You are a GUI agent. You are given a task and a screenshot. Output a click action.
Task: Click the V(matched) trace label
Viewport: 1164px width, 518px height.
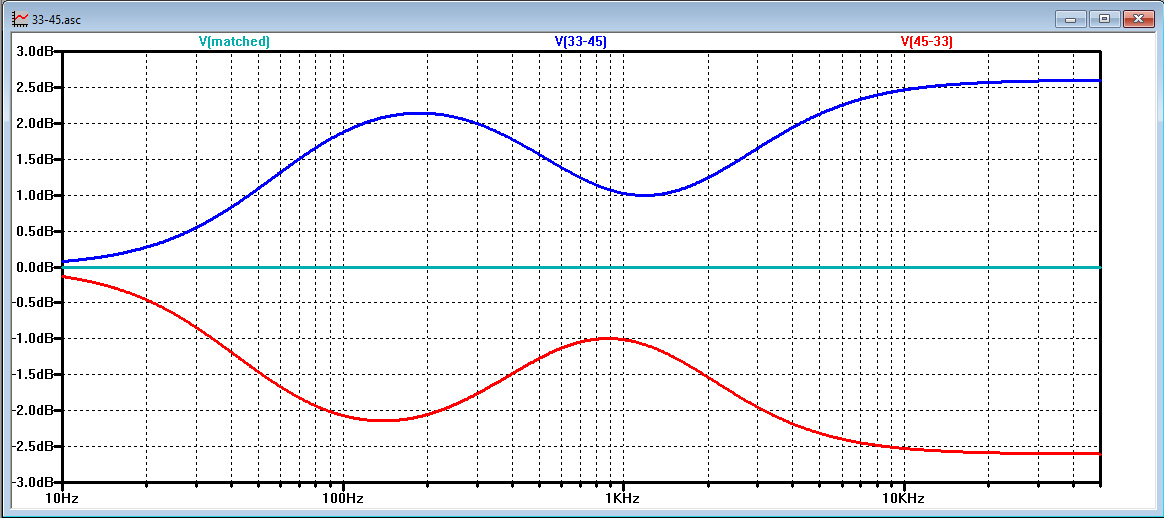pos(234,42)
